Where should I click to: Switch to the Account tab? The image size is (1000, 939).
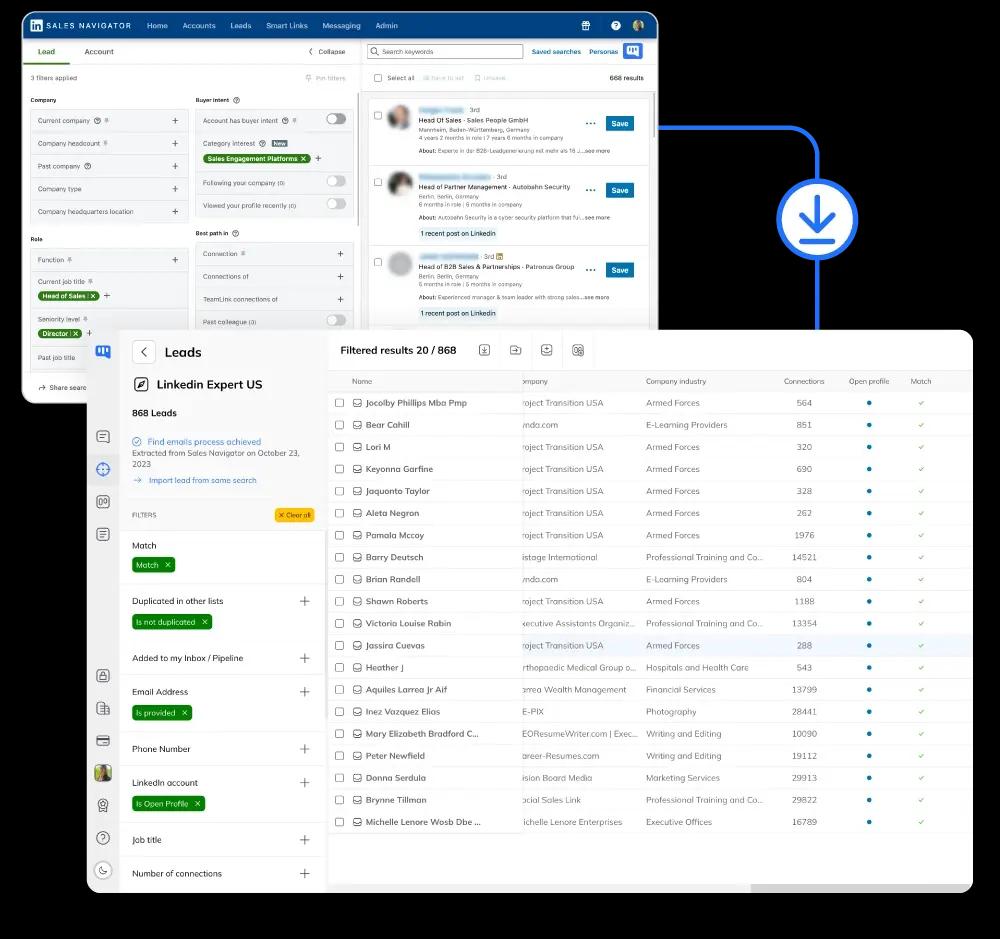click(99, 52)
